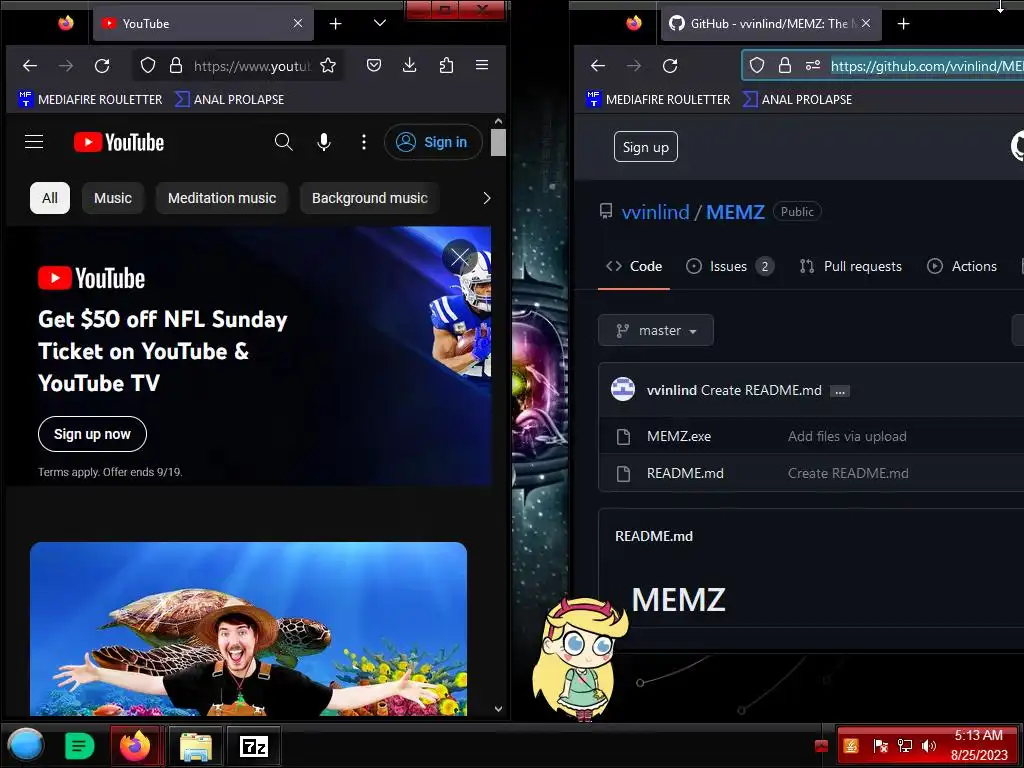Open Firefox hamburger application menu
Image resolution: width=1024 pixels, height=768 pixels.
pos(482,65)
